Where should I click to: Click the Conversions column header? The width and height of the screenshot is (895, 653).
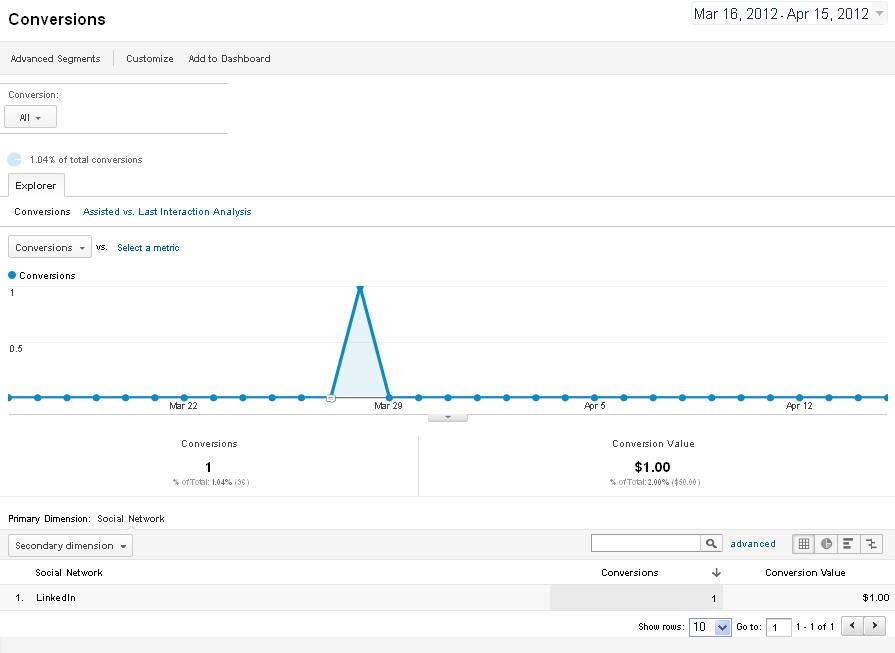click(x=630, y=573)
